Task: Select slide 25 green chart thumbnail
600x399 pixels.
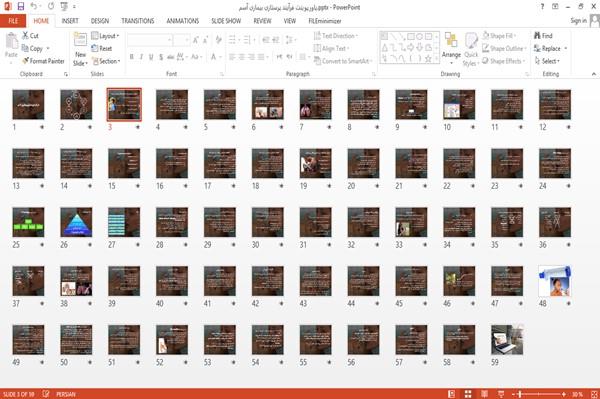Action: point(28,222)
